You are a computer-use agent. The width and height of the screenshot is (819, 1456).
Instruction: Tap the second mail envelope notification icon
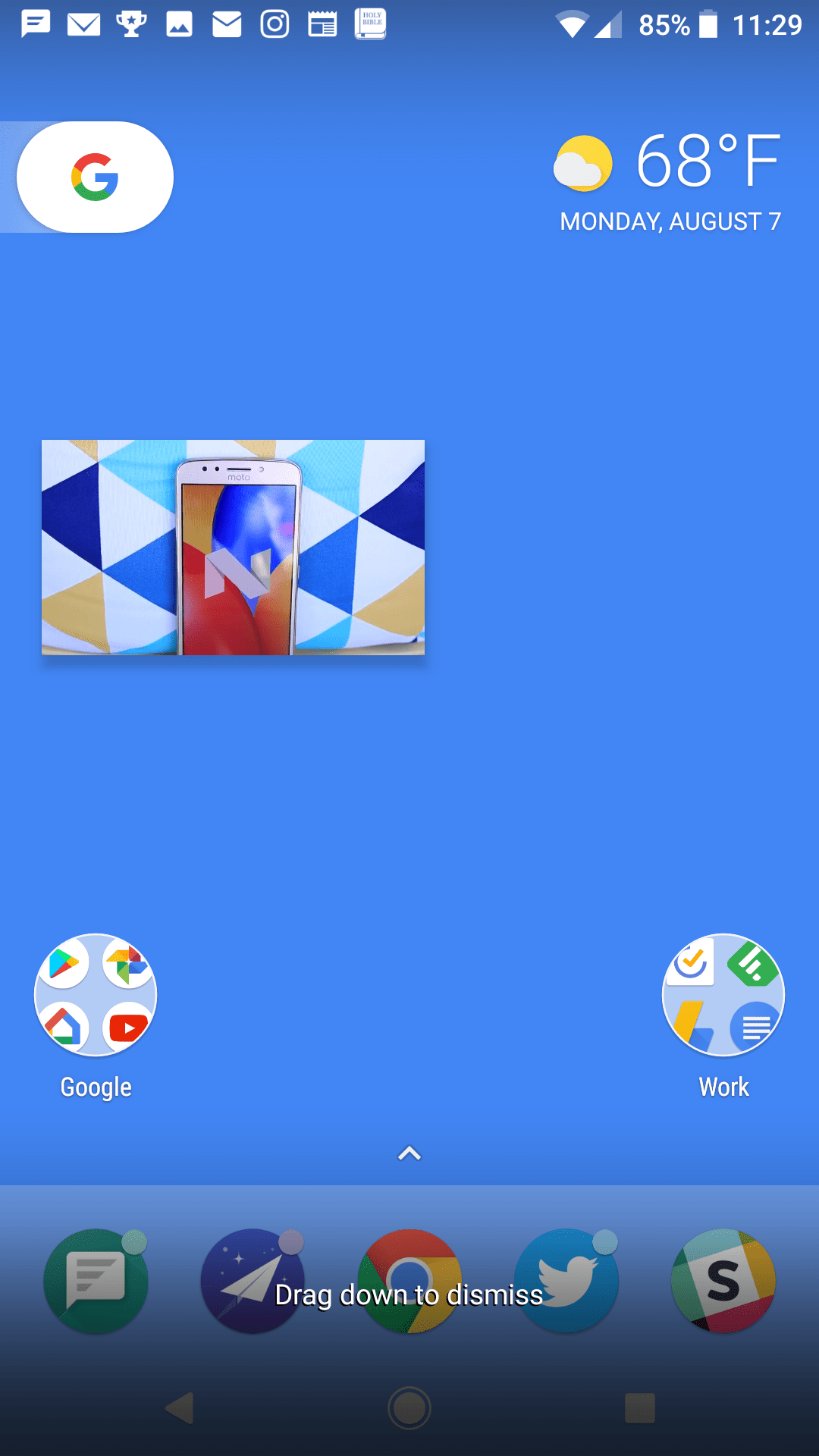coord(227,25)
